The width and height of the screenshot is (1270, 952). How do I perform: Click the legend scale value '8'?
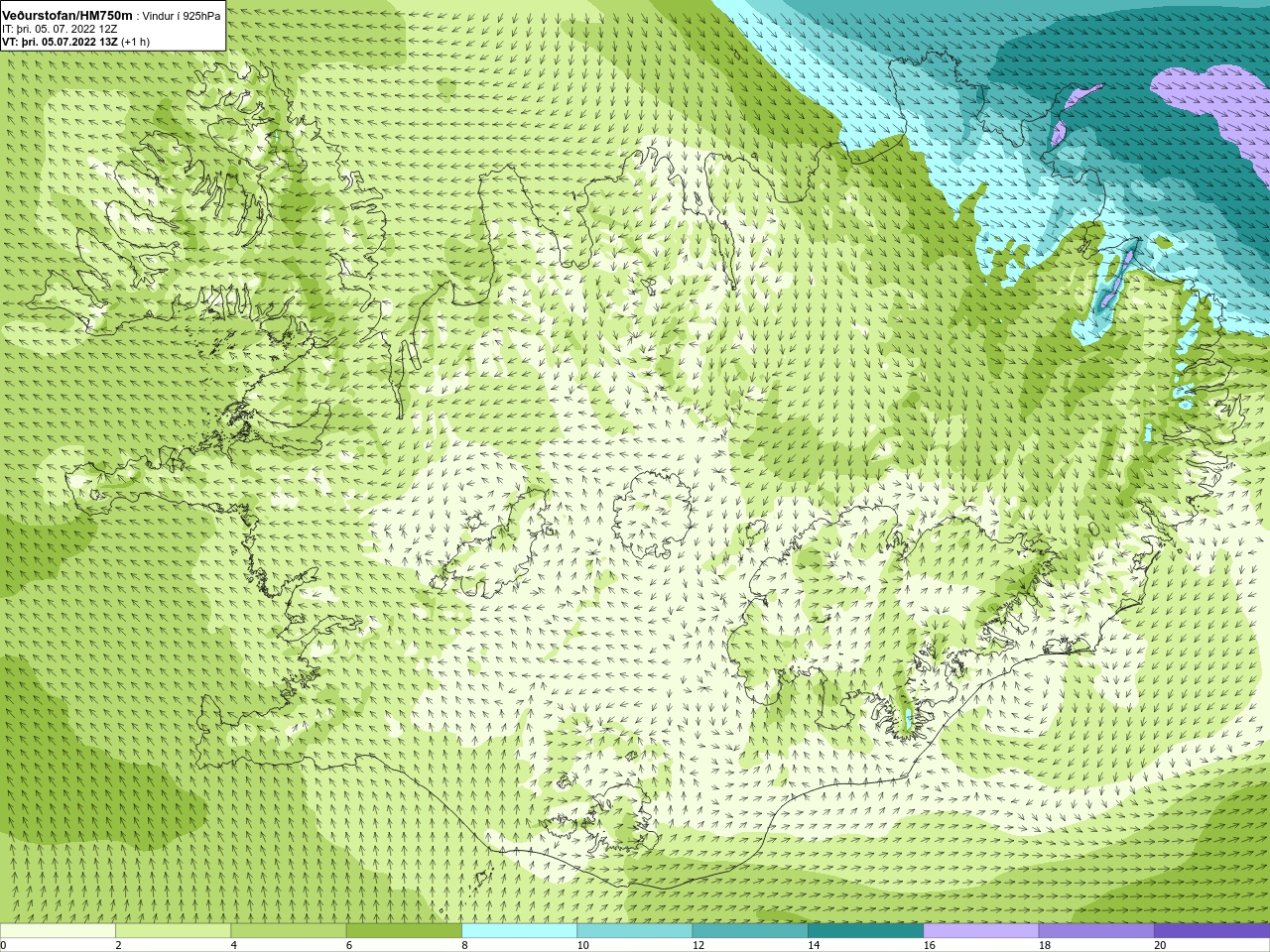click(464, 945)
